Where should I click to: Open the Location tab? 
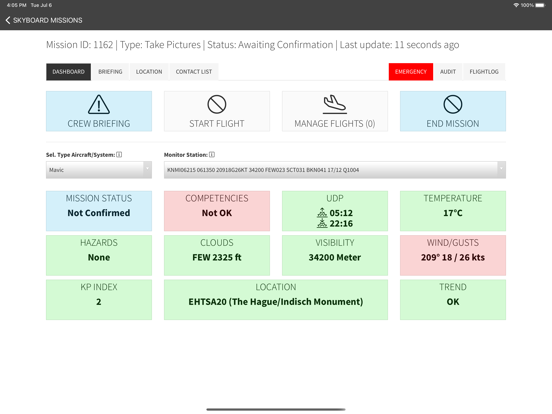(x=149, y=72)
